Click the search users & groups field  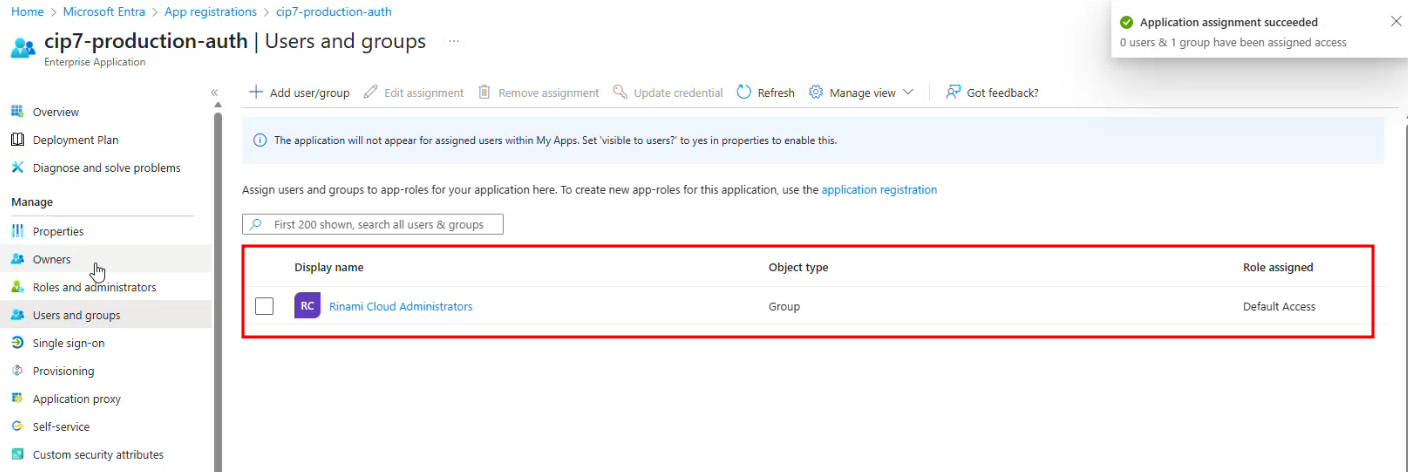point(373,225)
